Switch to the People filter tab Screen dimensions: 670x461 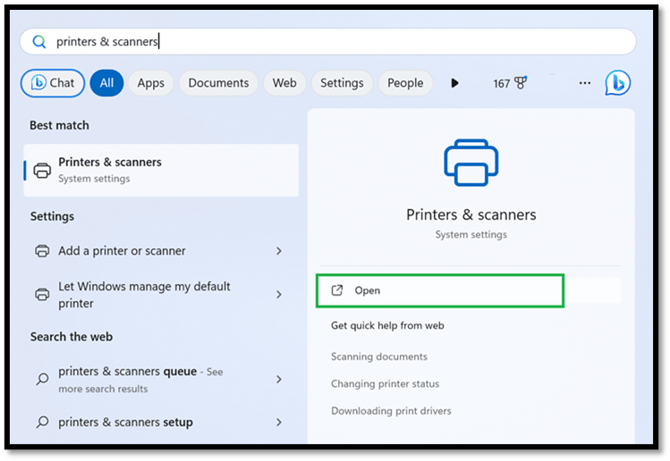405,83
